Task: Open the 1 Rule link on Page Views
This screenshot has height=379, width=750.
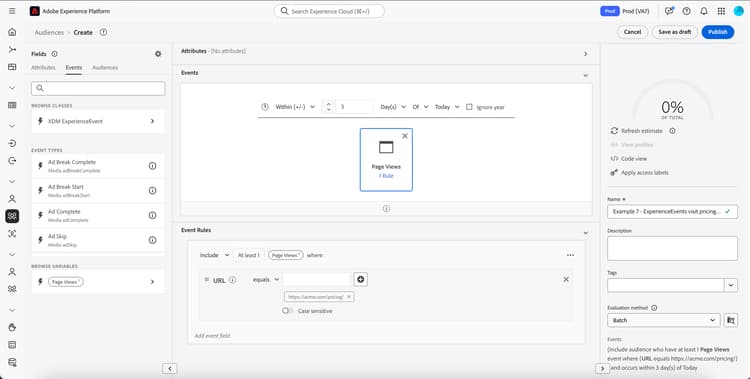Action: point(386,176)
